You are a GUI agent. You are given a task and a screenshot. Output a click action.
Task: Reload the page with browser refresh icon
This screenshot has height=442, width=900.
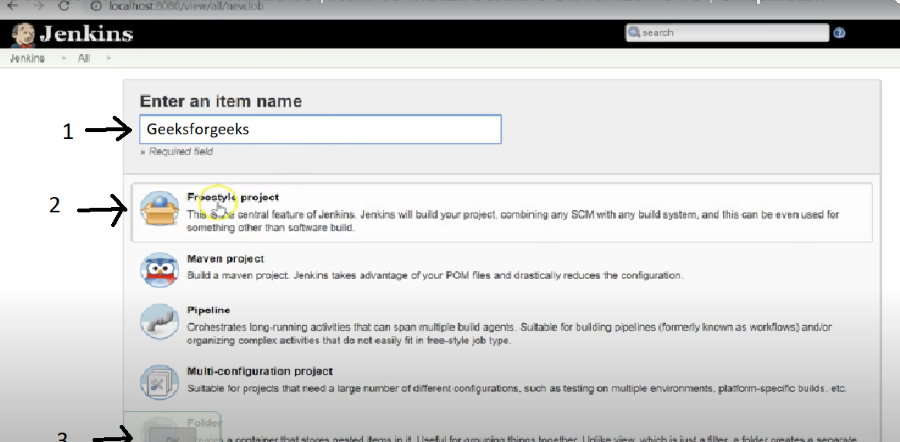pos(63,6)
